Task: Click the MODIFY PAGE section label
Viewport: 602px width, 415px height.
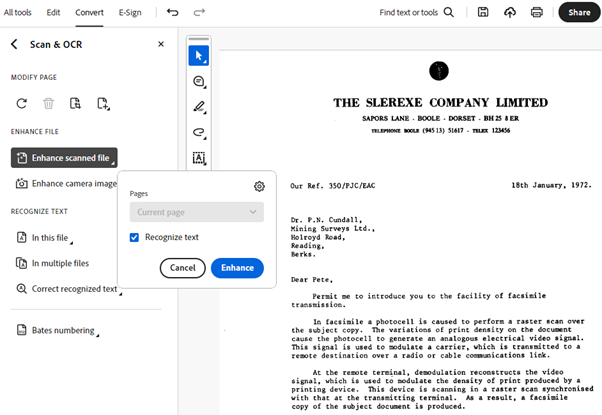Action: (x=34, y=78)
